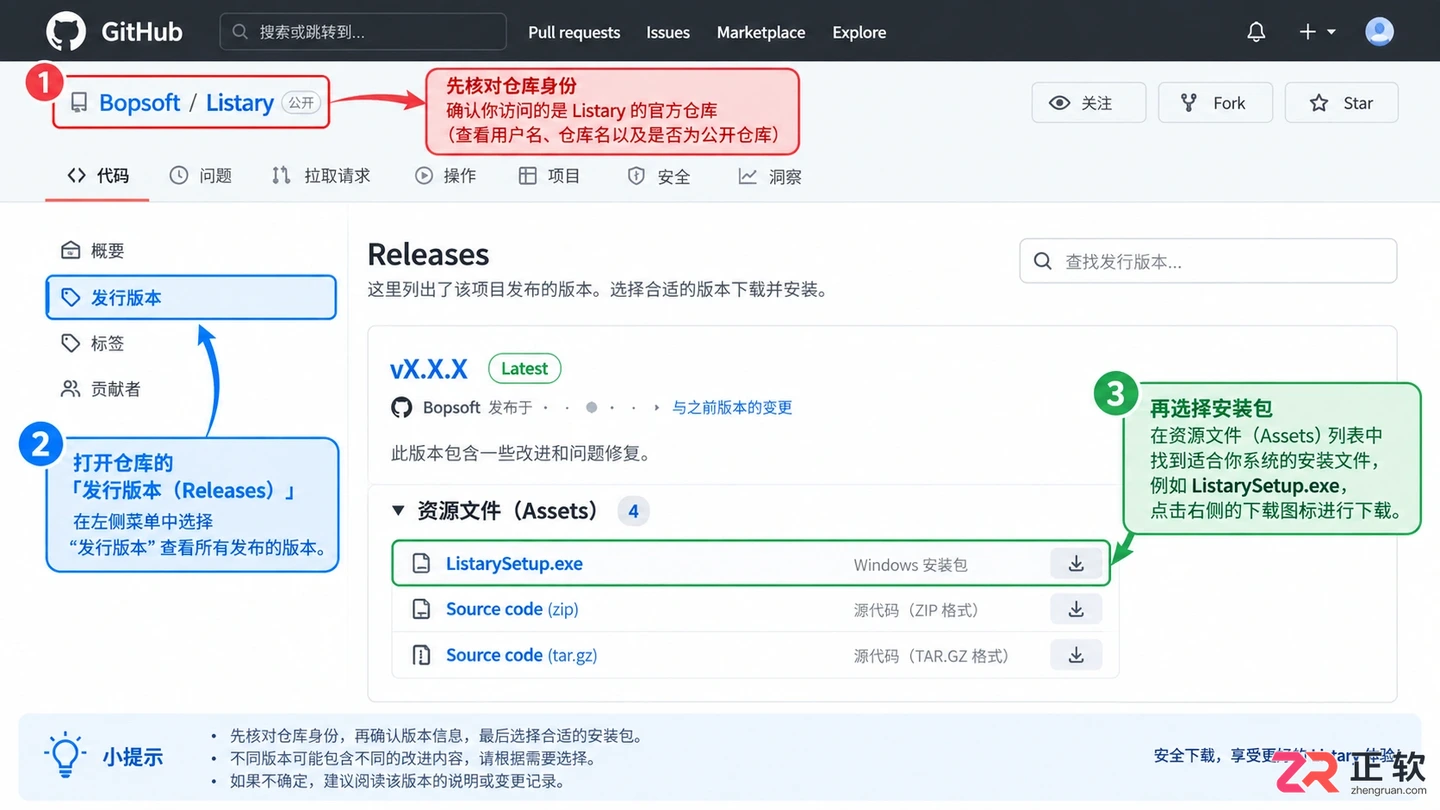Image resolution: width=1440 pixels, height=810 pixels.
Task: Click the 公开 visibility badge
Action: coord(301,103)
